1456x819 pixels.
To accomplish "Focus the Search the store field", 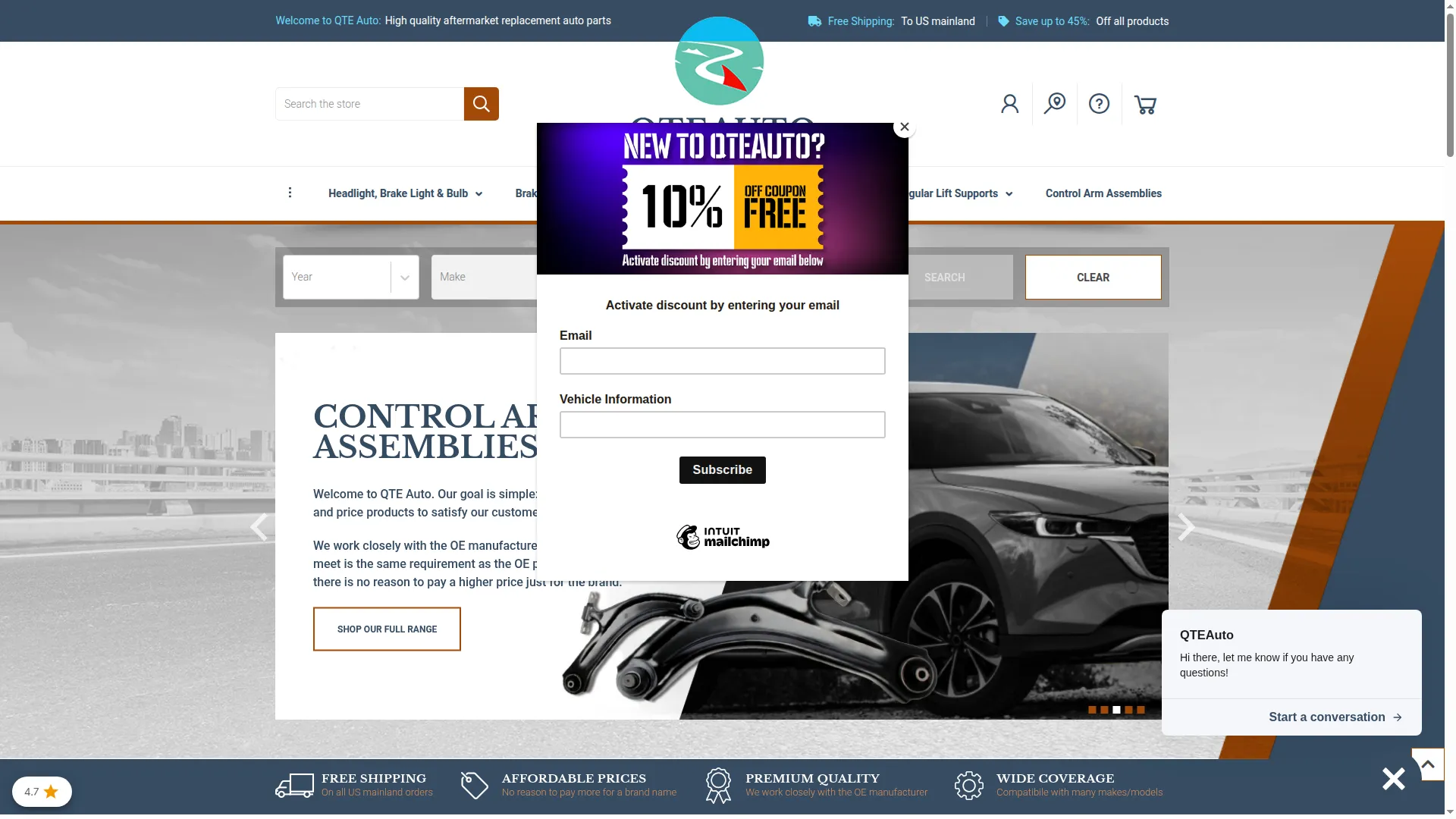I will click(369, 104).
